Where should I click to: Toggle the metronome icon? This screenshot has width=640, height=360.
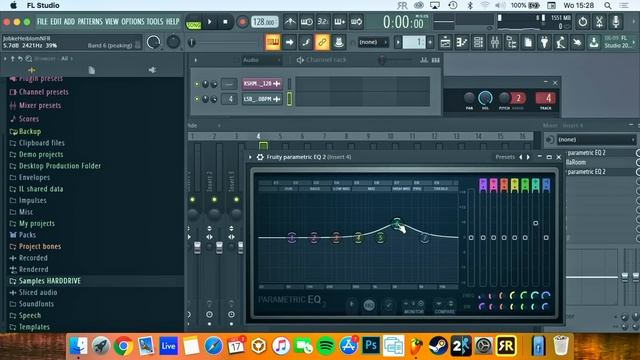pos(290,22)
